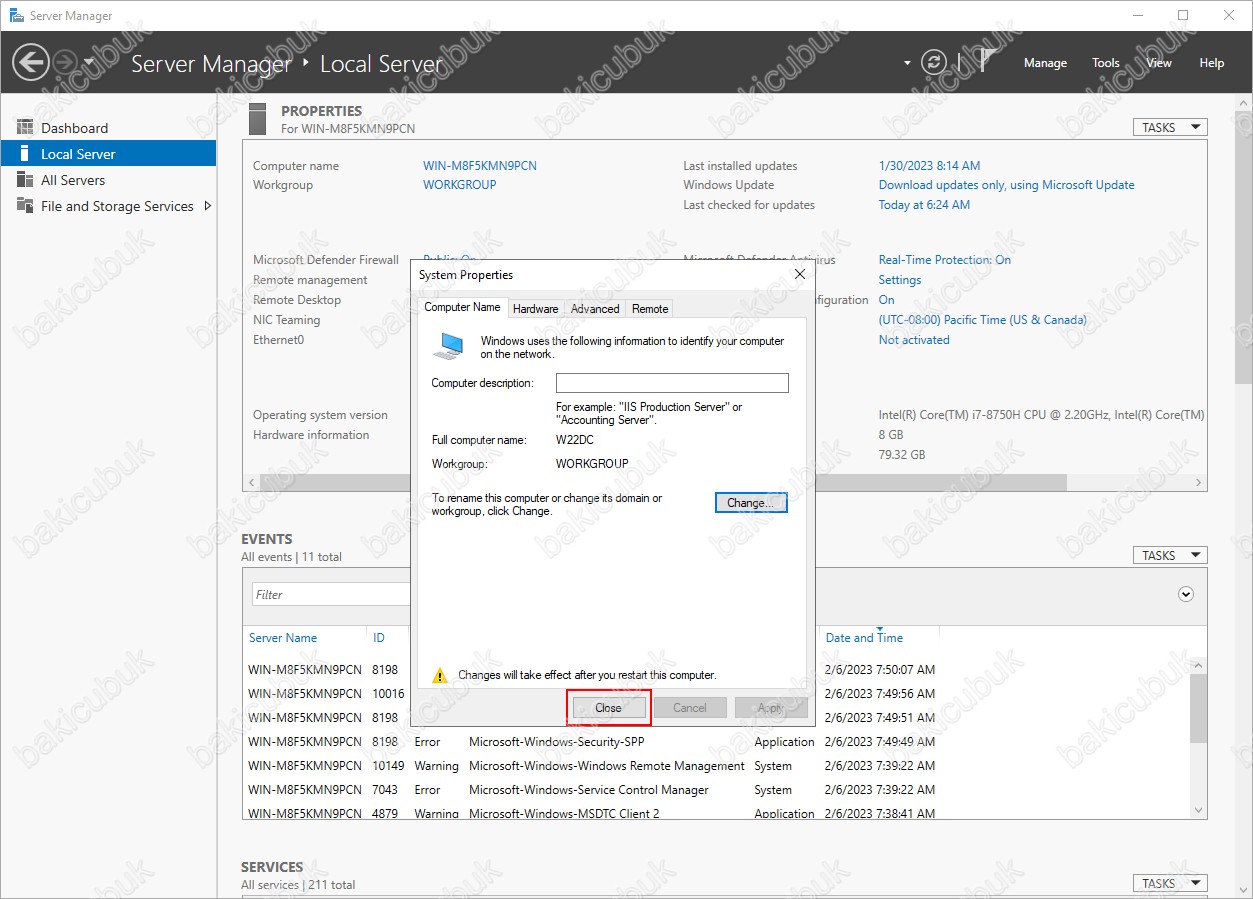Sort events by Date and Time column
1253x899 pixels.
click(864, 638)
